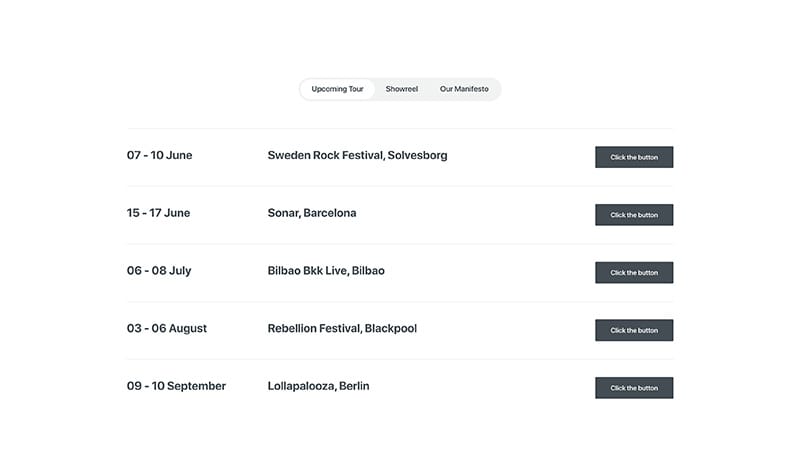Select the Rebellion Festival event name
The height and width of the screenshot is (469, 800).
tap(313, 329)
